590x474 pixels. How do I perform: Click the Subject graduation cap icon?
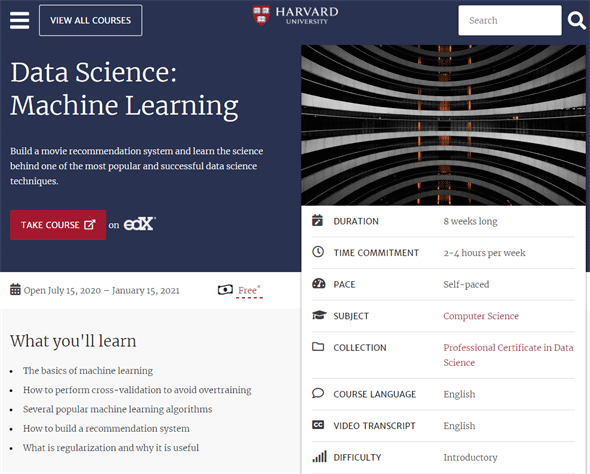(319, 315)
